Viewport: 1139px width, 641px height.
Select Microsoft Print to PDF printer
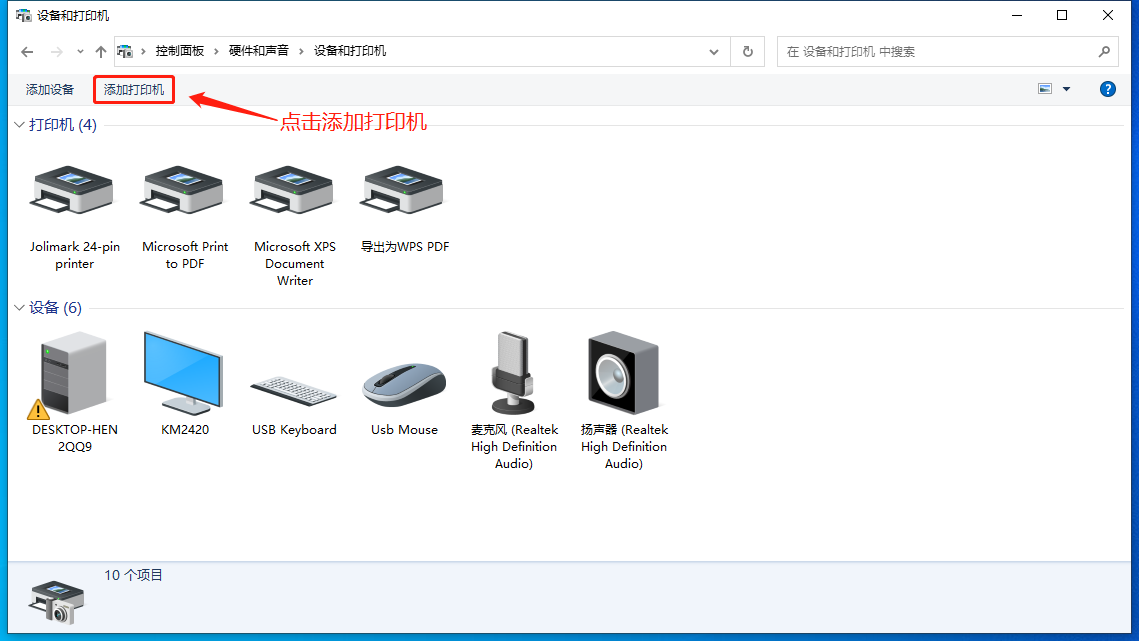tap(185, 191)
